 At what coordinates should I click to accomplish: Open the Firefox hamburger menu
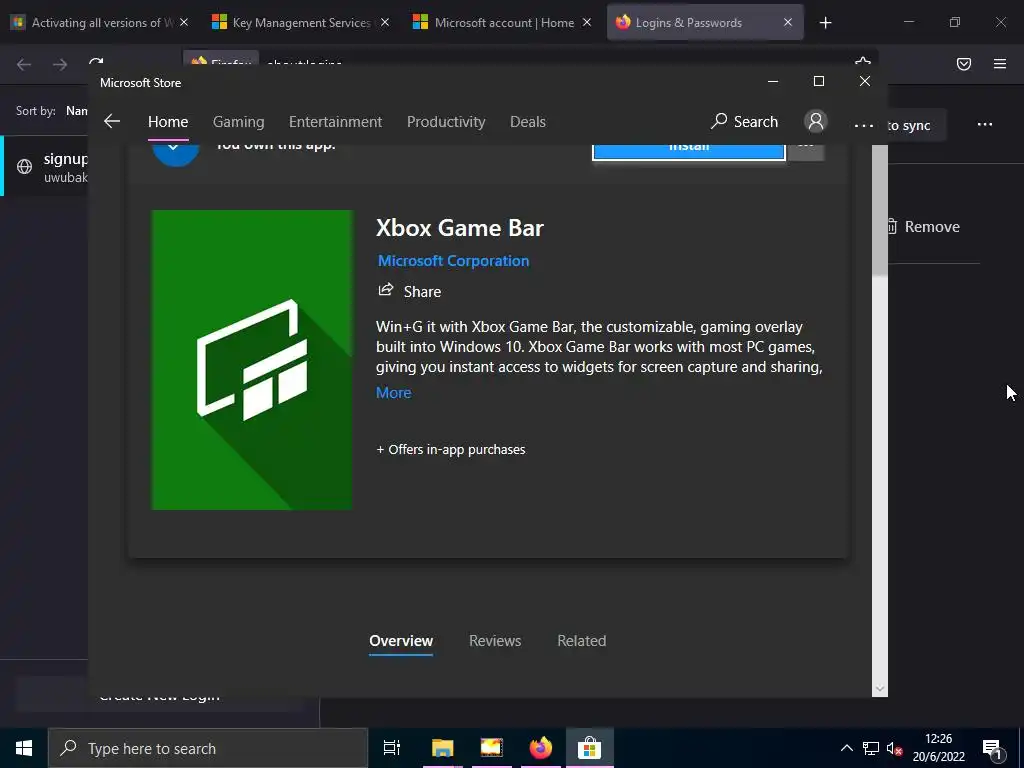(999, 64)
